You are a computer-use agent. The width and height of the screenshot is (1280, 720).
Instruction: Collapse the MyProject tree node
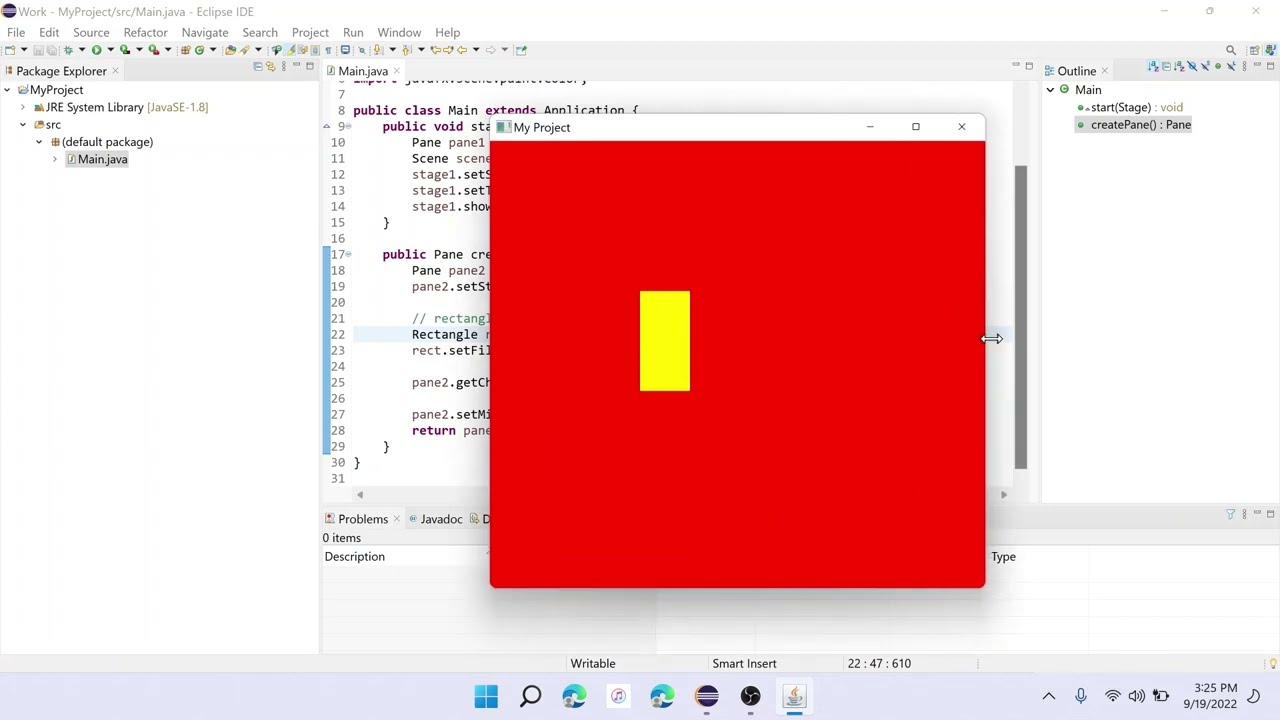[7, 90]
